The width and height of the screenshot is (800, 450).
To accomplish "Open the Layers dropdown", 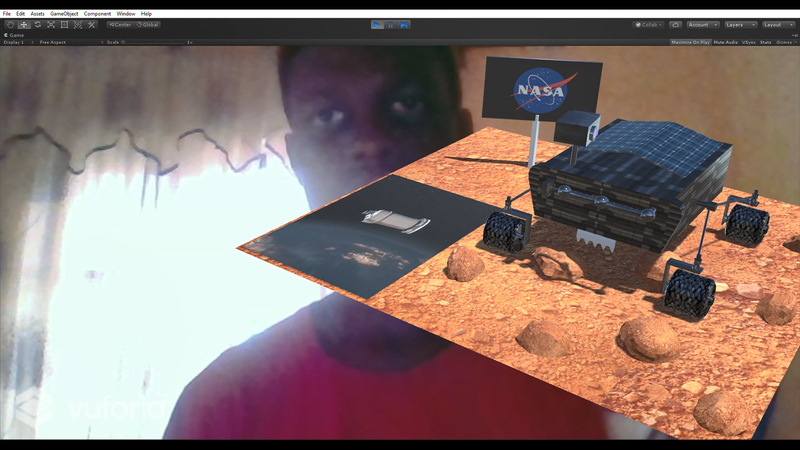I will click(740, 24).
